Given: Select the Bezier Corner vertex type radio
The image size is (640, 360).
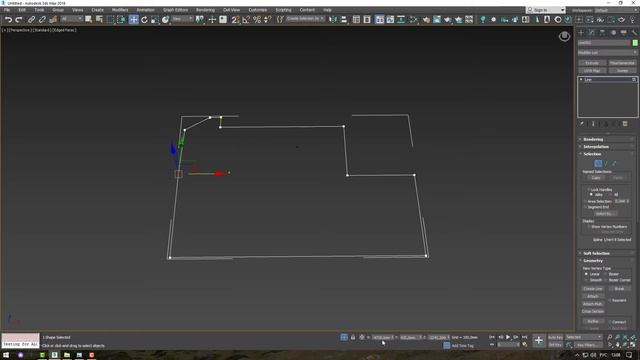Looking at the screenshot, I should [x=606, y=280].
